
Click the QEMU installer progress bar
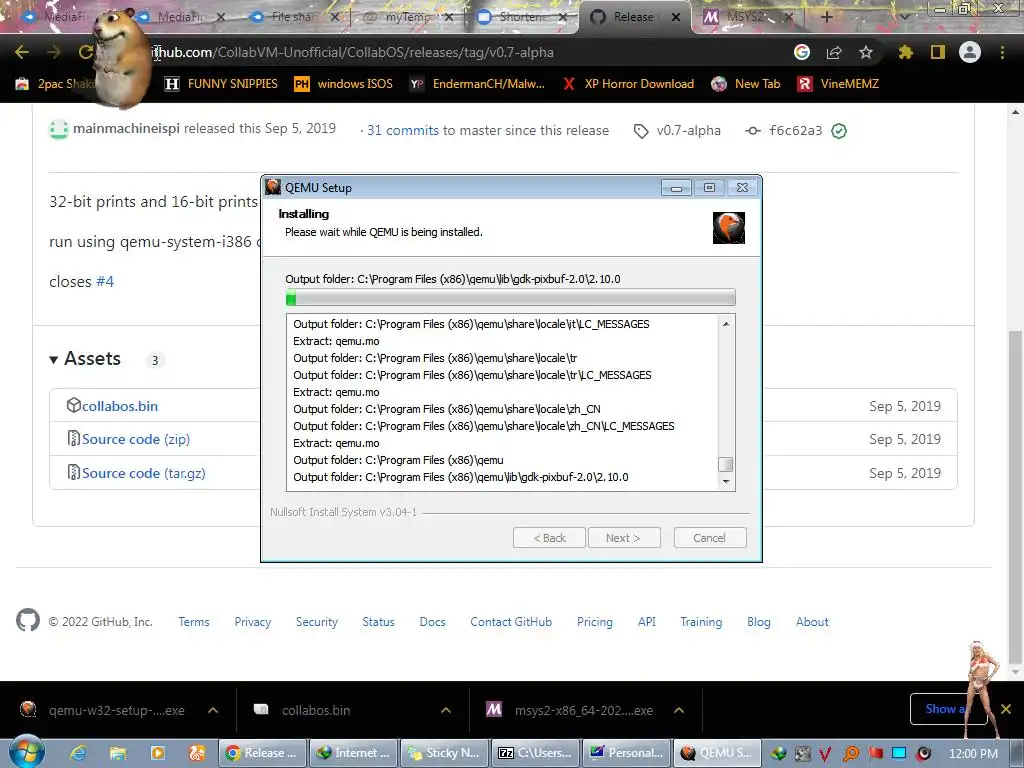510,298
